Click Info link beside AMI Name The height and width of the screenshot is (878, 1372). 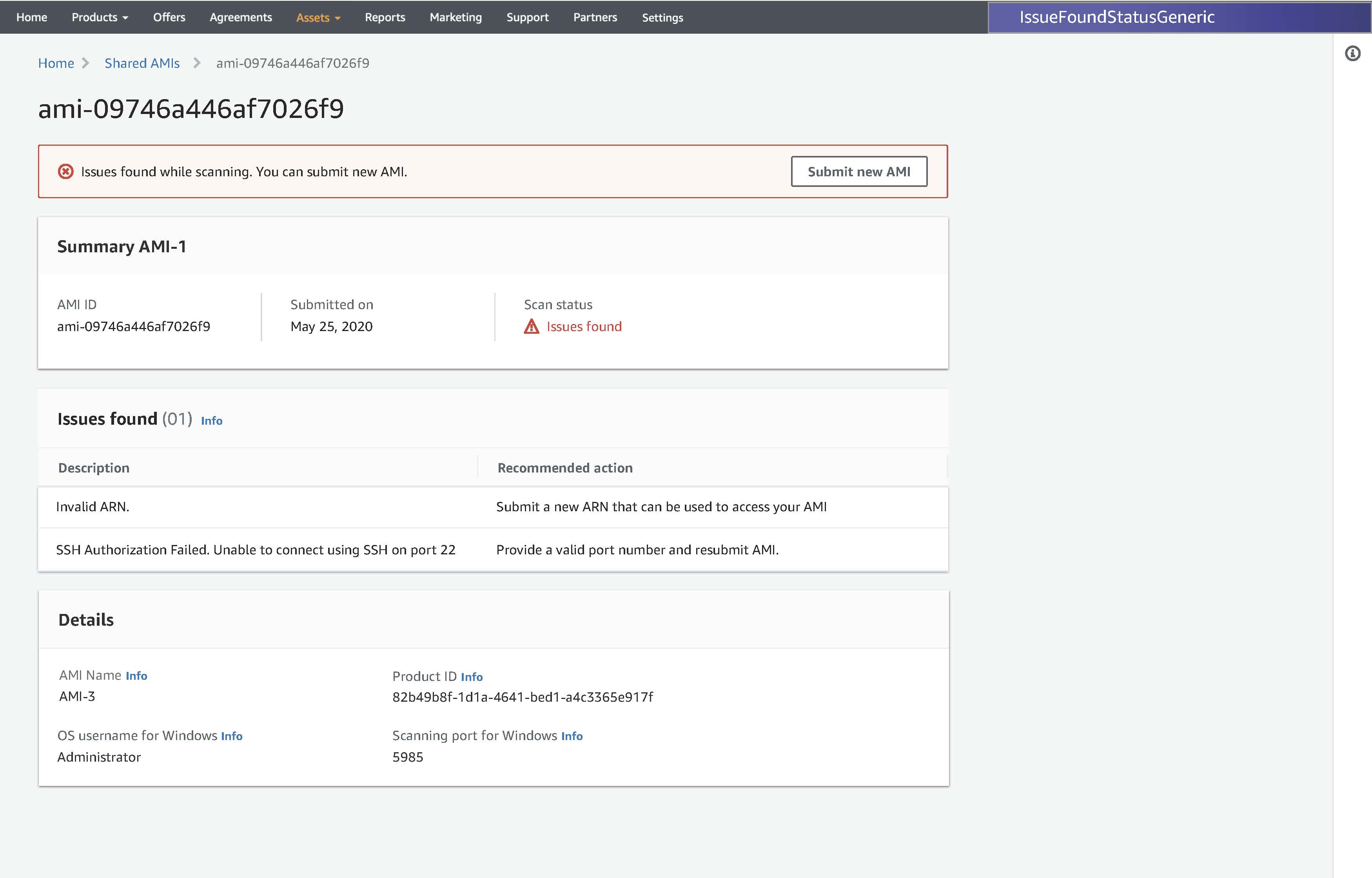point(136,675)
